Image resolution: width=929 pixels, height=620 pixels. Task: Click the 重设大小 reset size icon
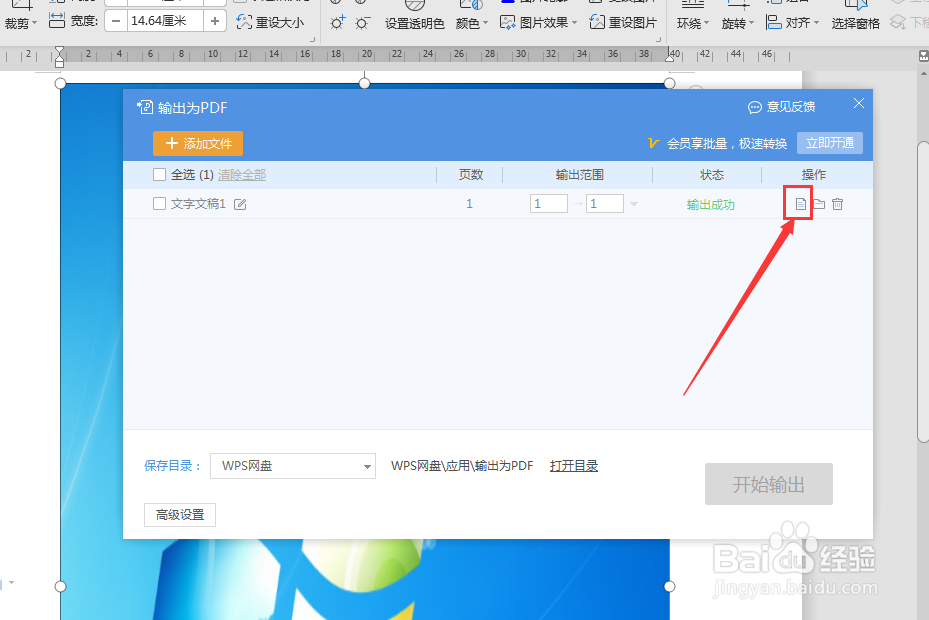pos(270,20)
